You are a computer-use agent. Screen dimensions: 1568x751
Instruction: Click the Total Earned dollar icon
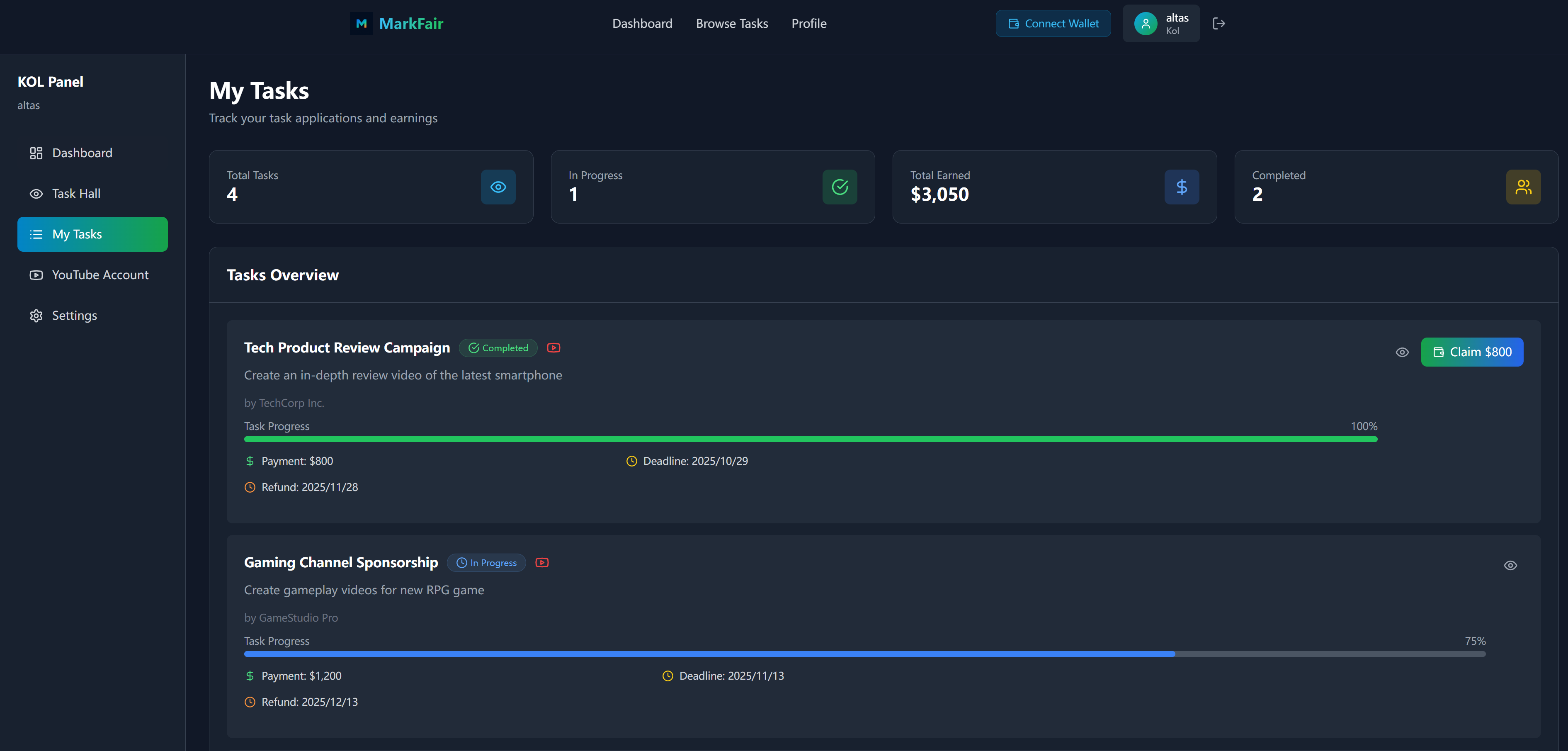tap(1182, 187)
